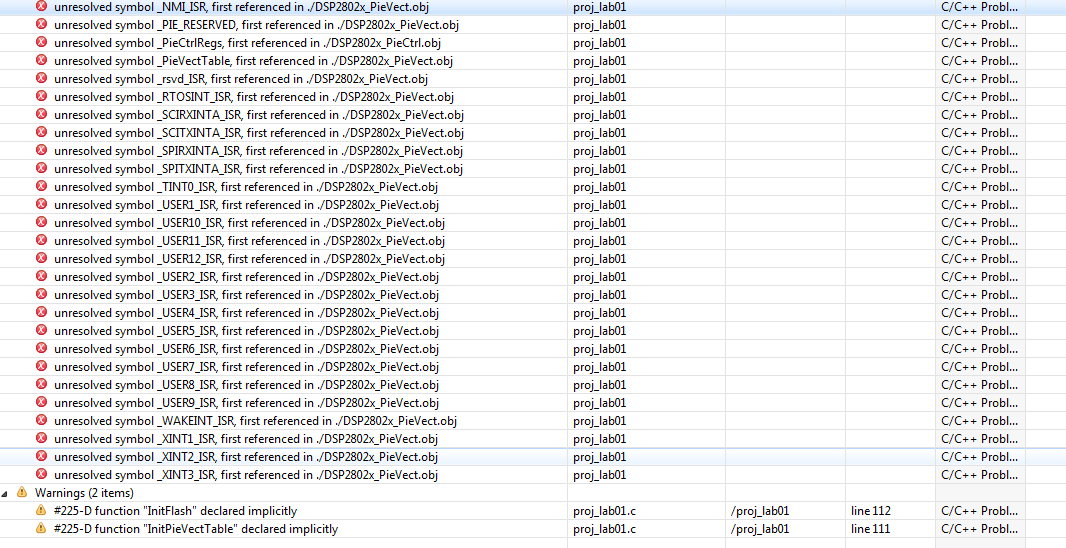Click error icon for _USER10_ISR row
The image size is (1066, 548).
tap(41, 222)
